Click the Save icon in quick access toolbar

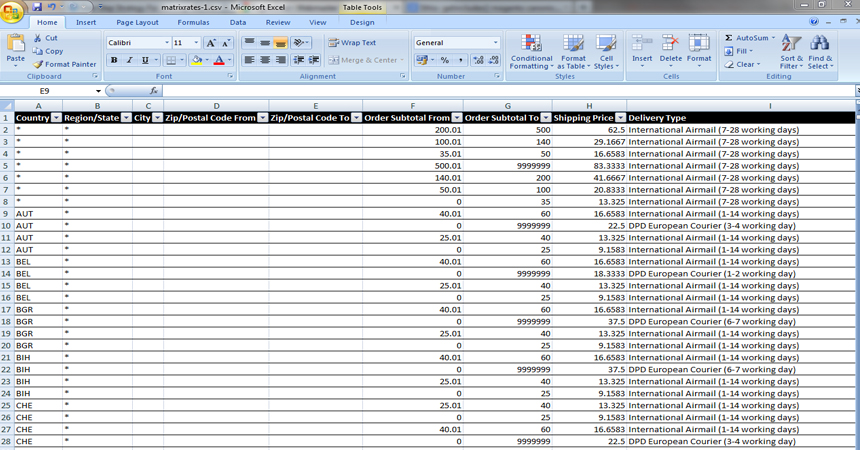[x=37, y=7]
